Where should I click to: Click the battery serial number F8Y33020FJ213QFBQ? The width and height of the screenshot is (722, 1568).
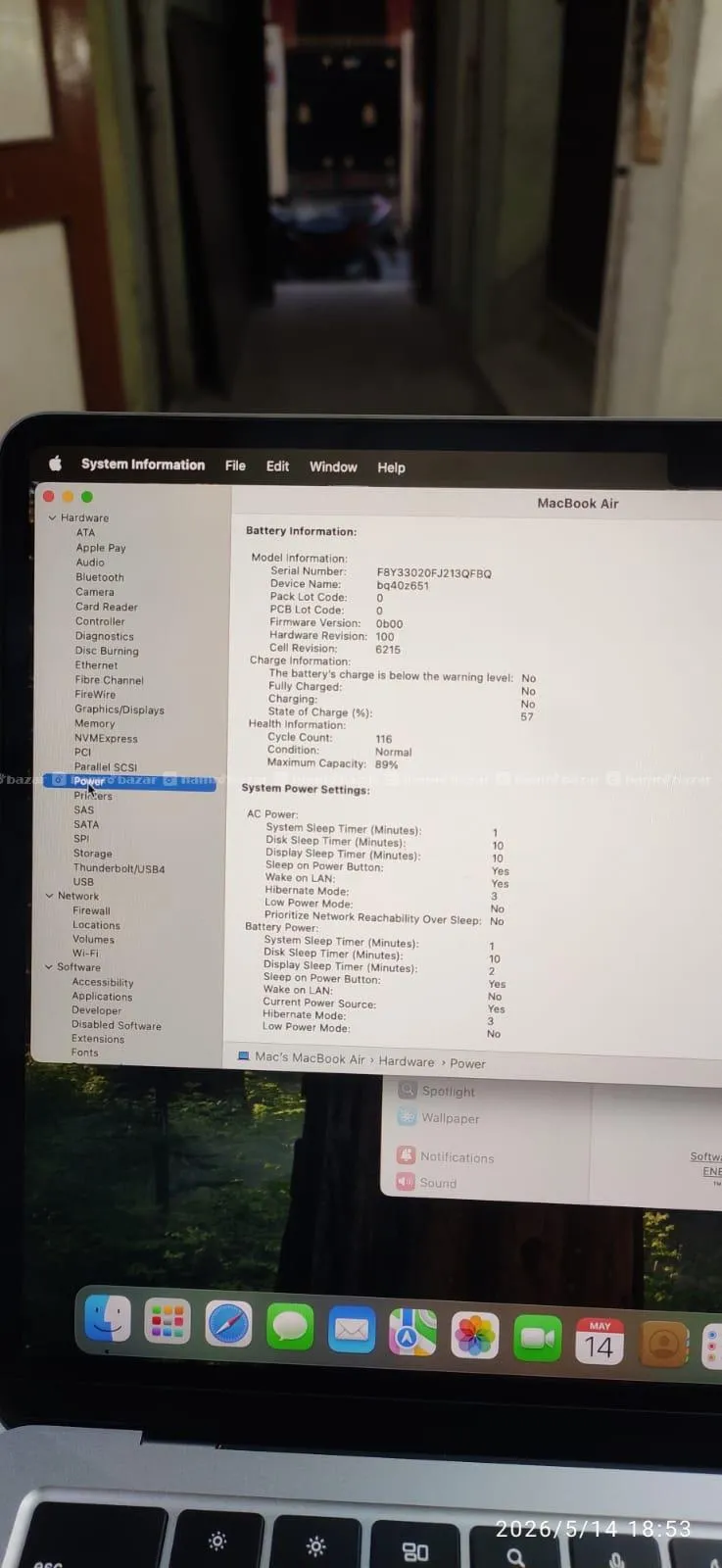(x=434, y=573)
